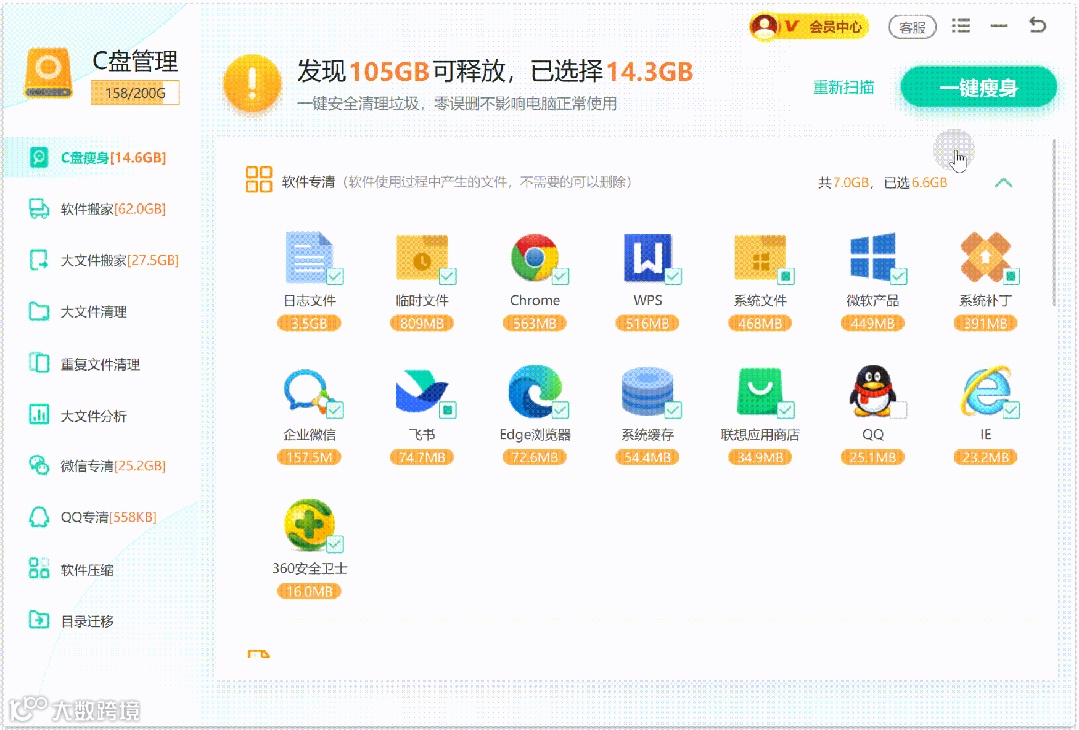1079x730 pixels.
Task: Click the orange exclamation warning icon
Action: point(252,83)
